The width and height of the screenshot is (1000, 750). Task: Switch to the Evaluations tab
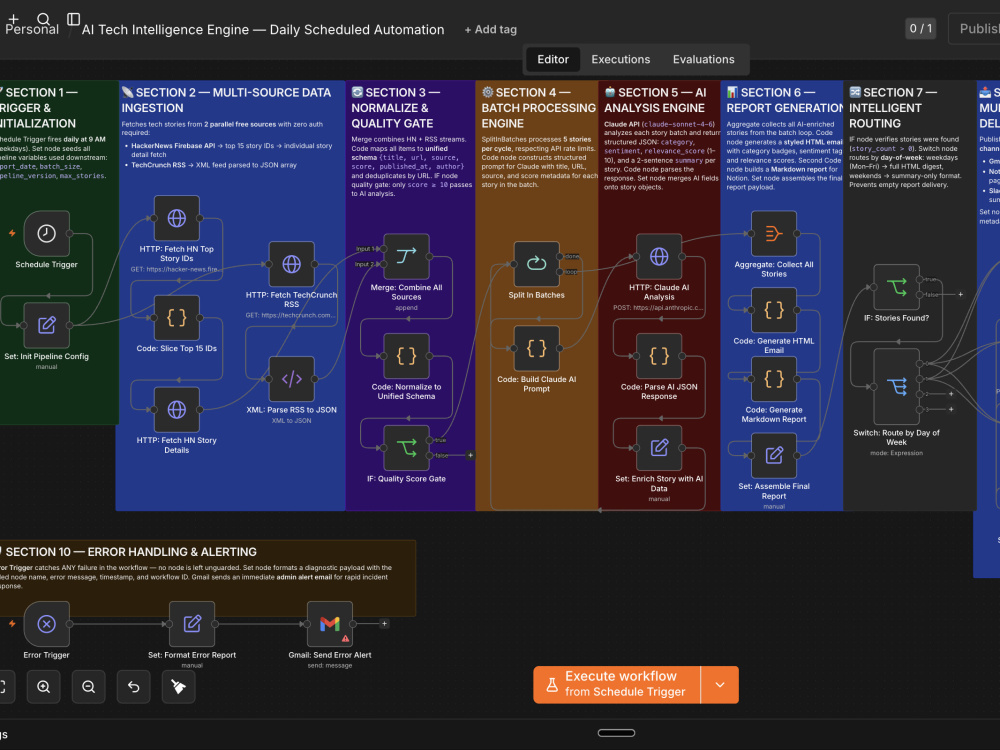(x=703, y=59)
